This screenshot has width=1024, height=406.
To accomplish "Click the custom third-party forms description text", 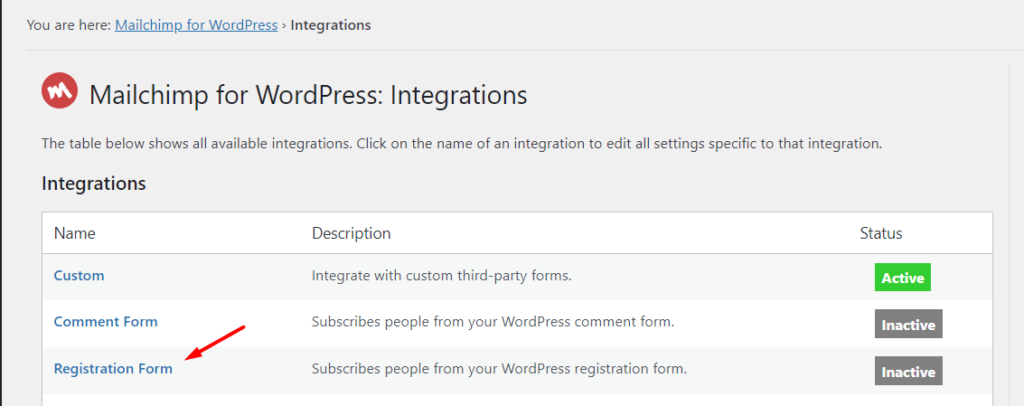I will pyautogui.click(x=441, y=275).
